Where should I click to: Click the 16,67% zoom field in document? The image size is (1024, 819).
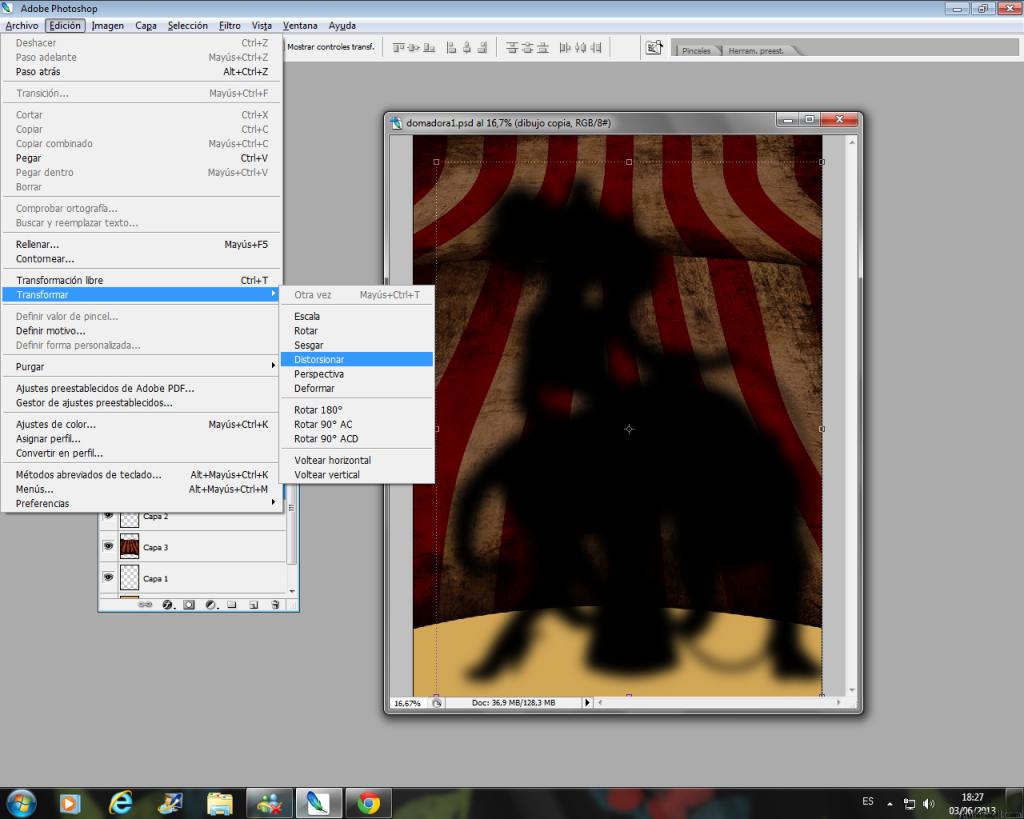(x=408, y=703)
